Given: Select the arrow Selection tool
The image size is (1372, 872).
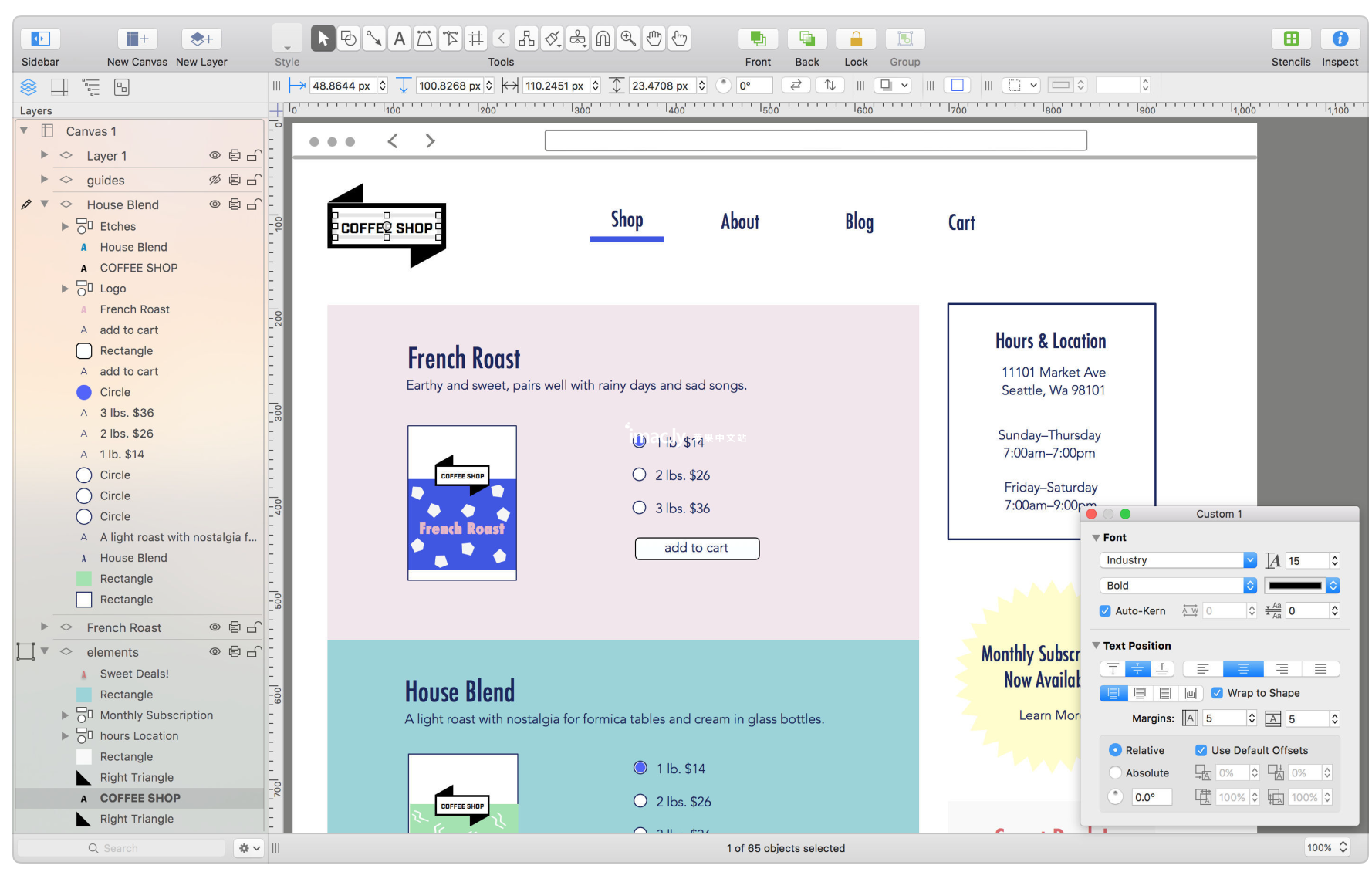Looking at the screenshot, I should (323, 39).
